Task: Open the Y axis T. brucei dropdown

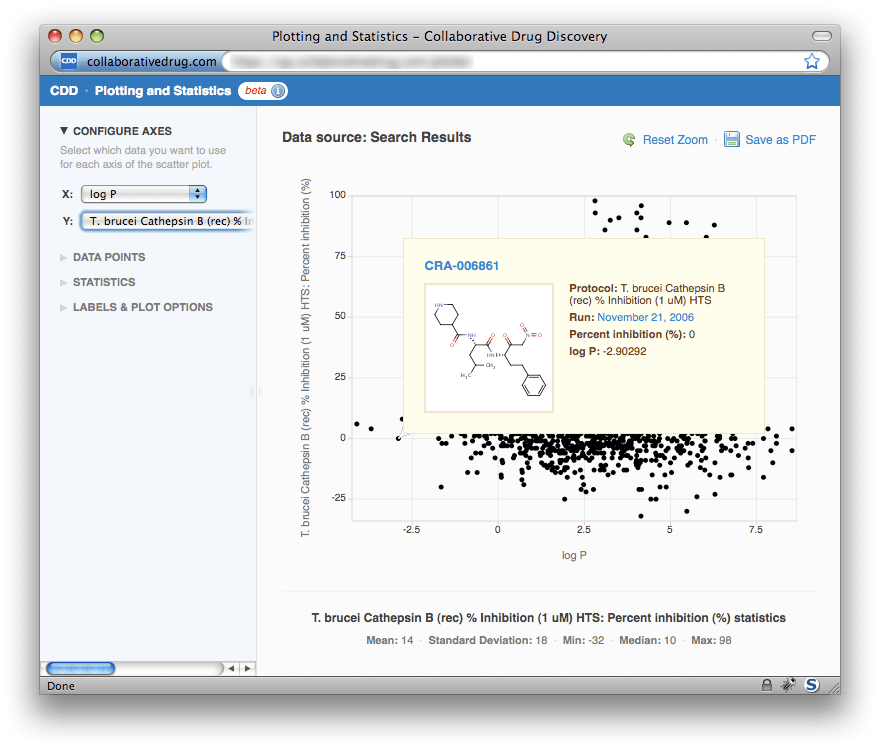Action: (168, 221)
